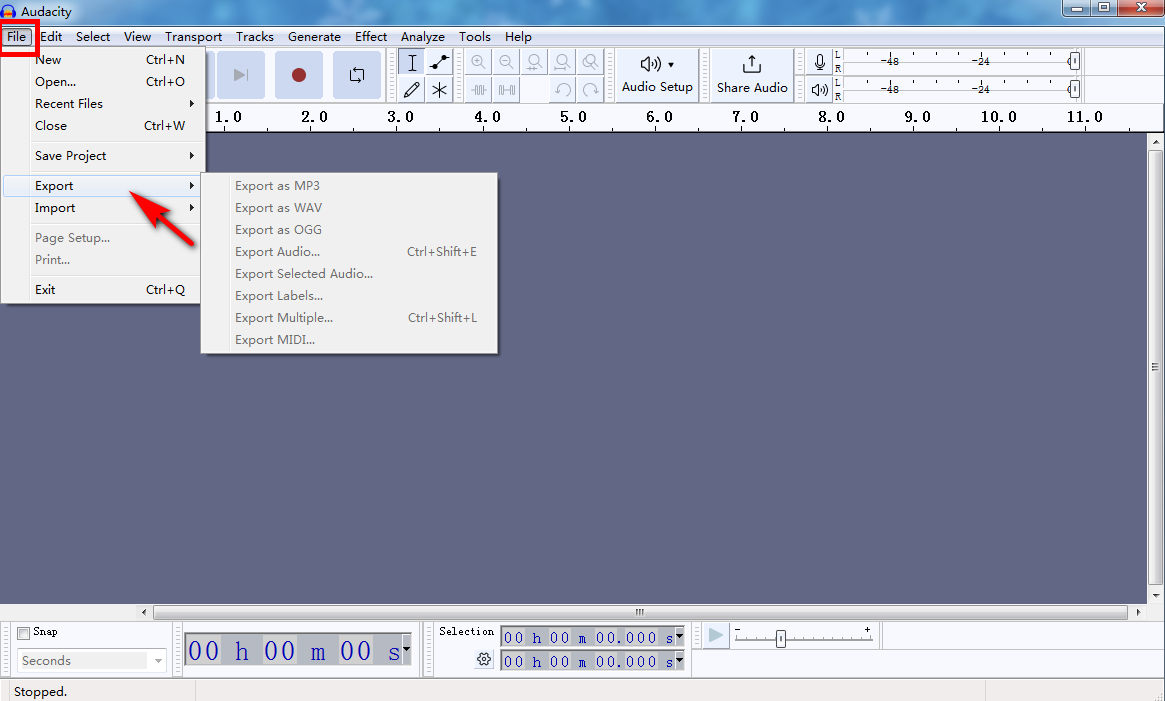Viewport: 1165px width, 701px height.
Task: Choose Exit in the File menu
Action: click(x=103, y=289)
